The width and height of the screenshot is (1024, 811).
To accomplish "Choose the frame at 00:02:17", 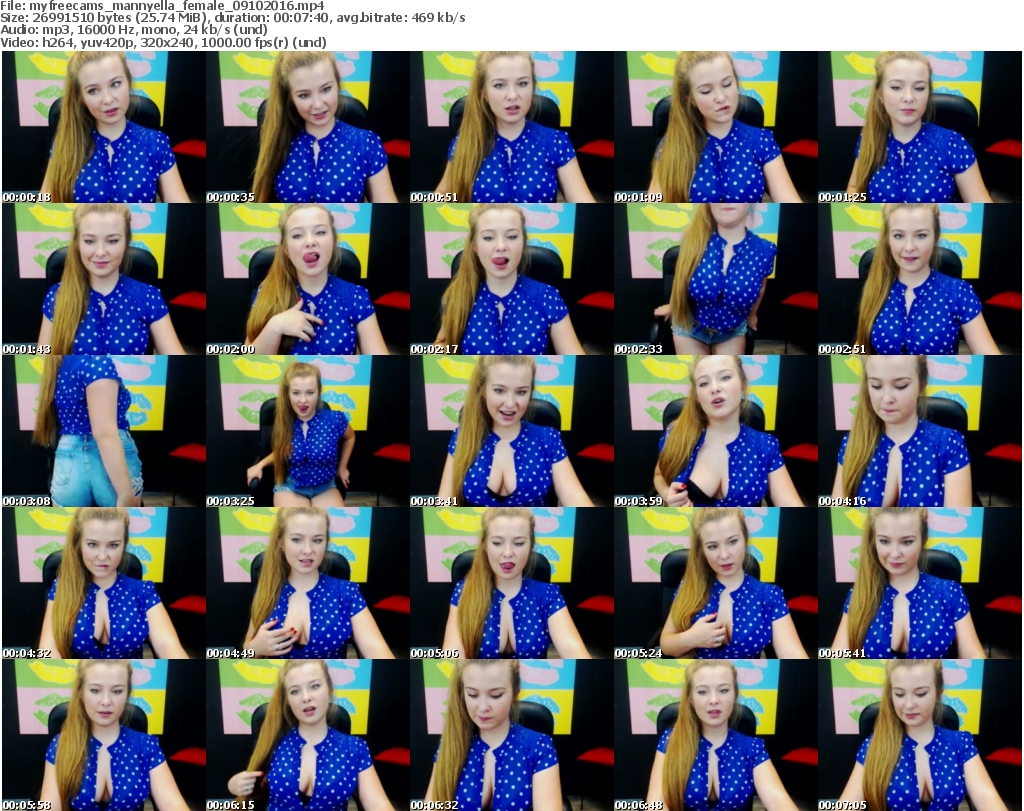I will pyautogui.click(x=511, y=279).
